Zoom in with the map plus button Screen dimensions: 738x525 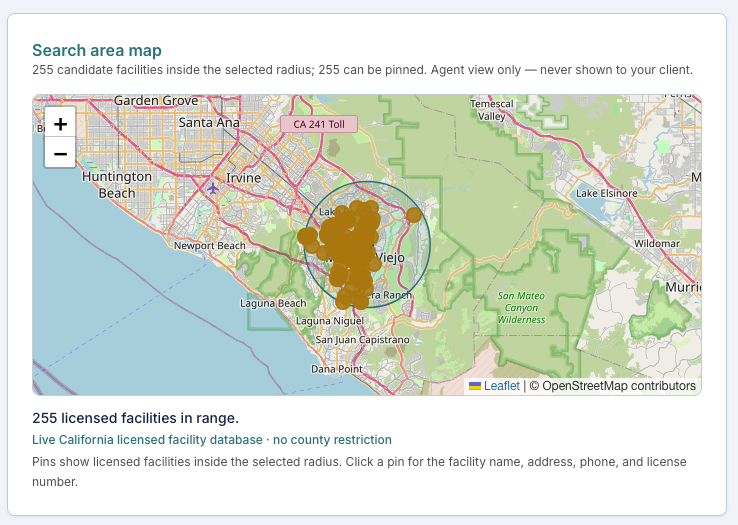click(x=60, y=124)
